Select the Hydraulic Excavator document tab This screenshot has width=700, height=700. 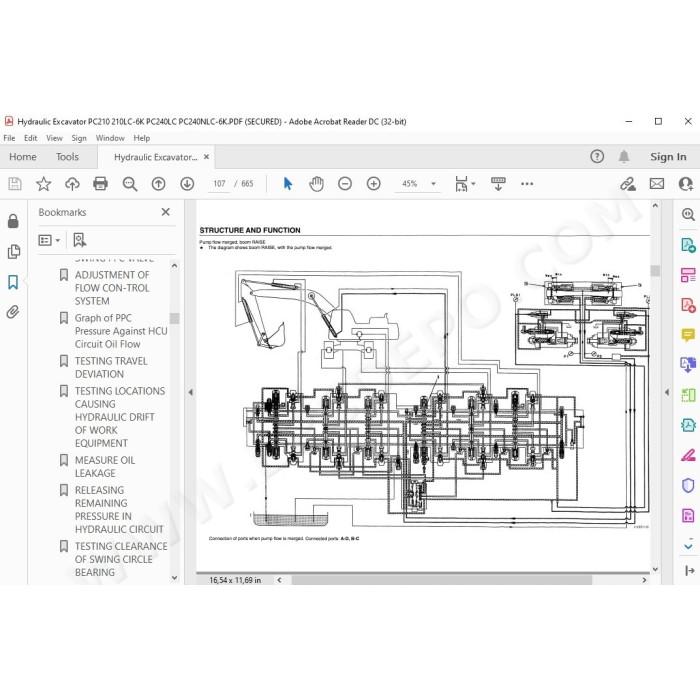[x=155, y=157]
